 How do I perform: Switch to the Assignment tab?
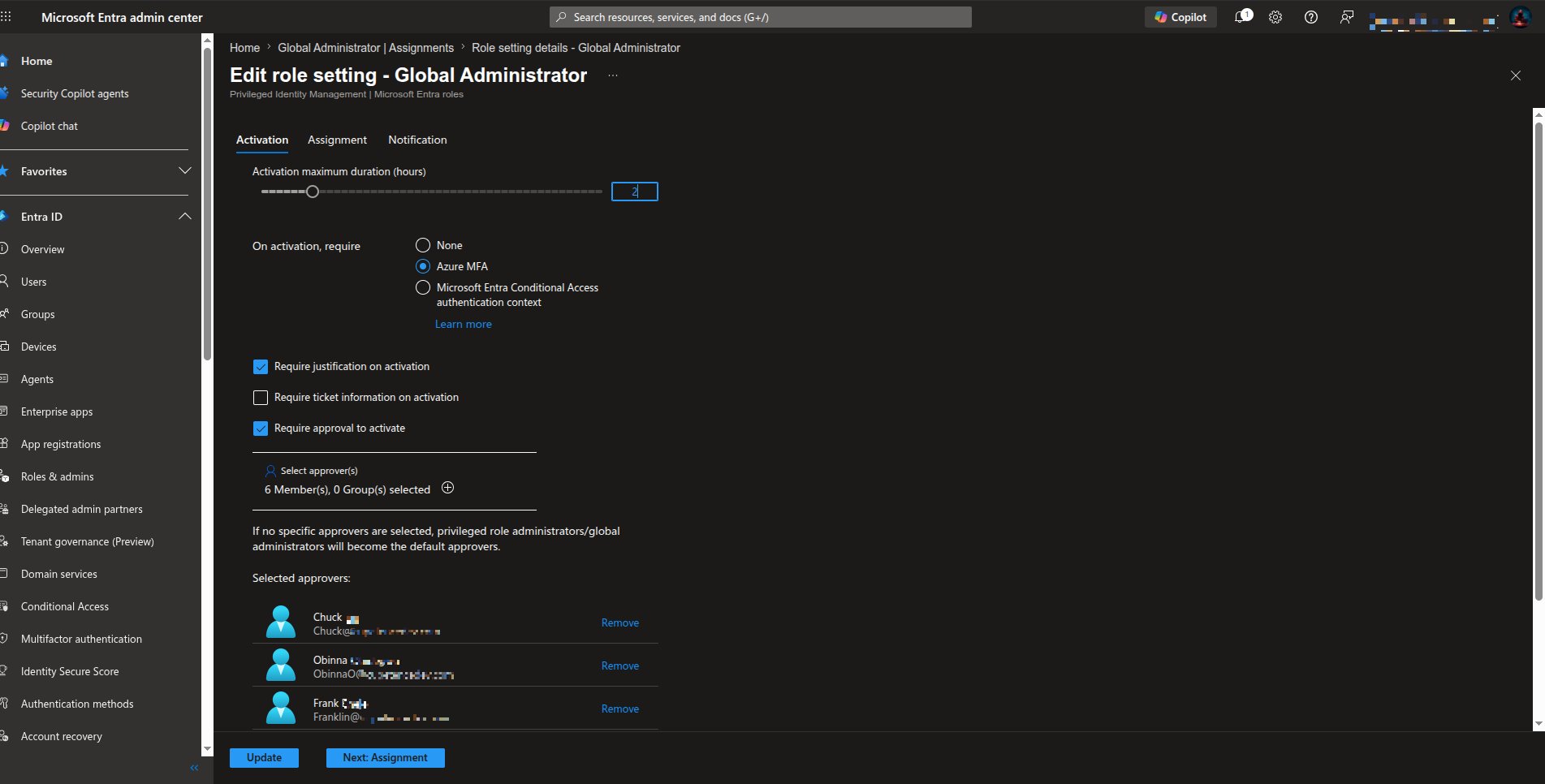(337, 140)
